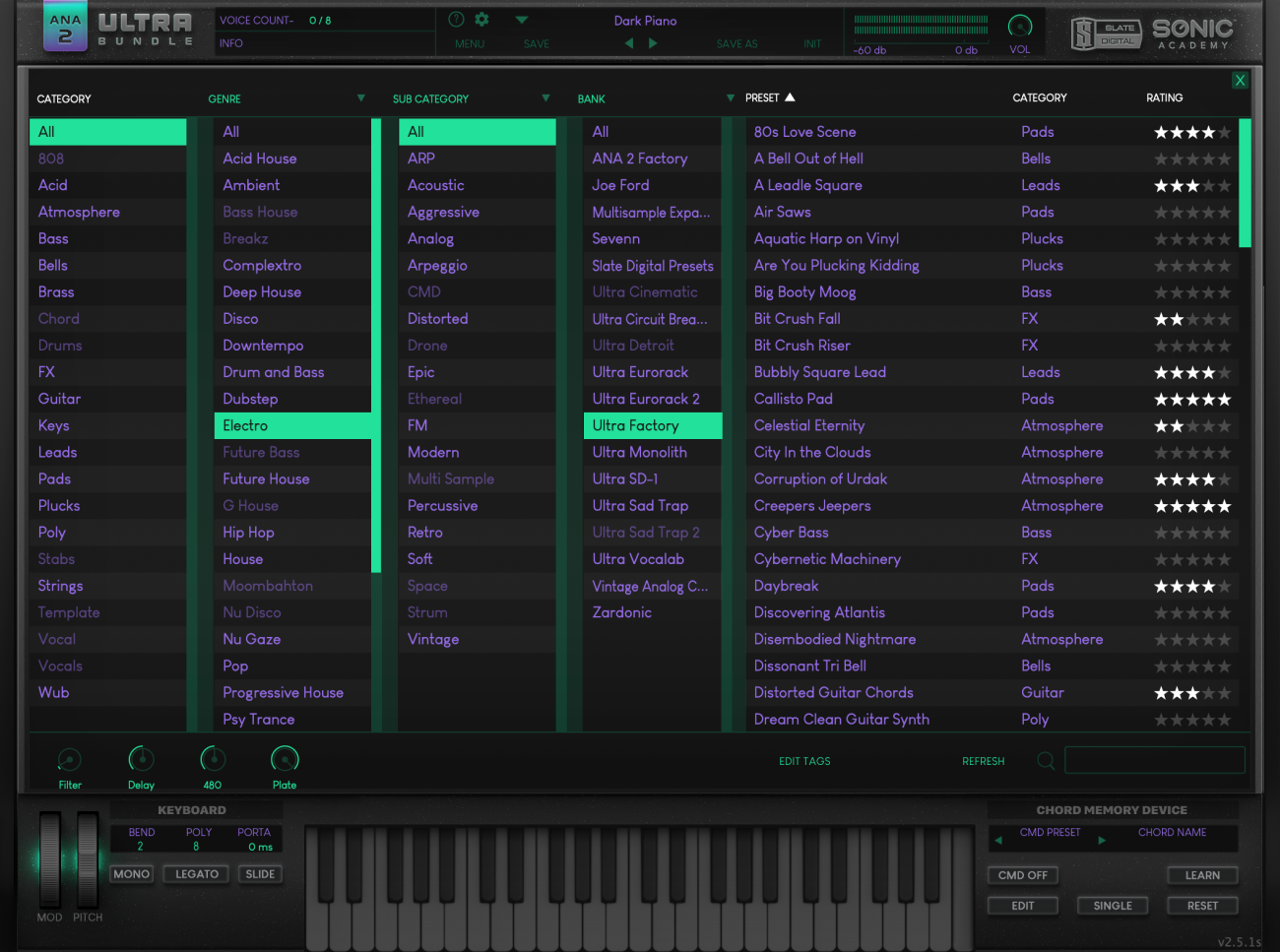The image size is (1280, 952).
Task: Click the VOL knob
Action: 1020,26
